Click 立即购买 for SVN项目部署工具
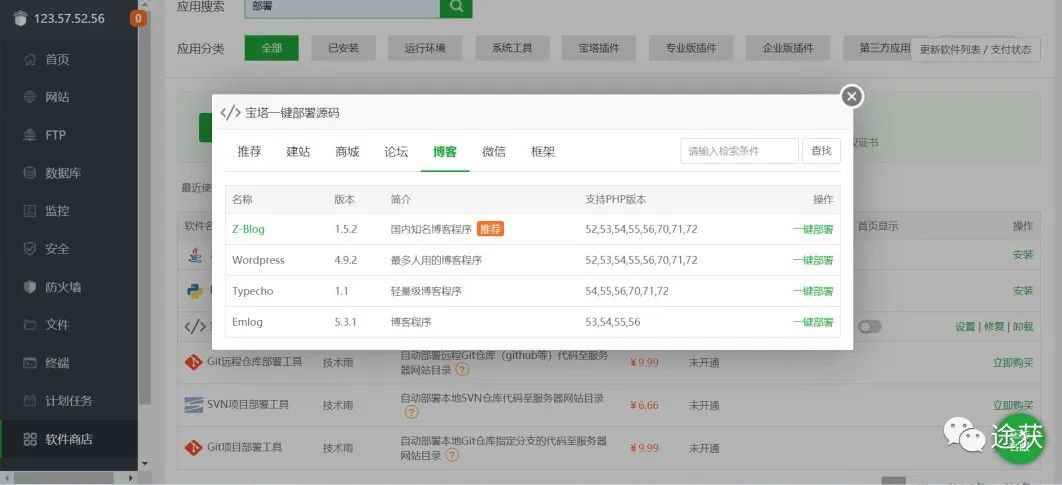The width and height of the screenshot is (1062, 485). [1013, 405]
